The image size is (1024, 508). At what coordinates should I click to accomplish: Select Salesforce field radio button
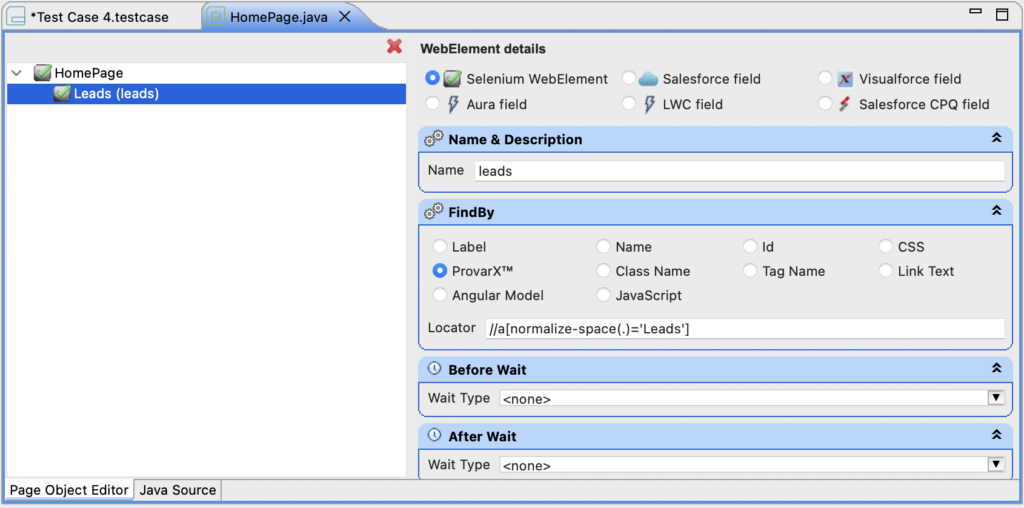628,78
